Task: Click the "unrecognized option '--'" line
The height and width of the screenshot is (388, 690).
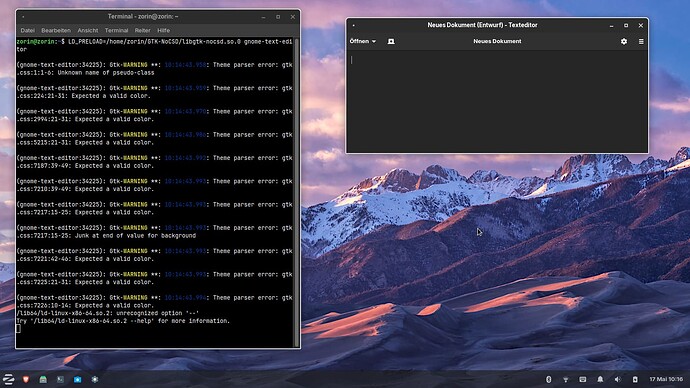Action: tap(107, 313)
